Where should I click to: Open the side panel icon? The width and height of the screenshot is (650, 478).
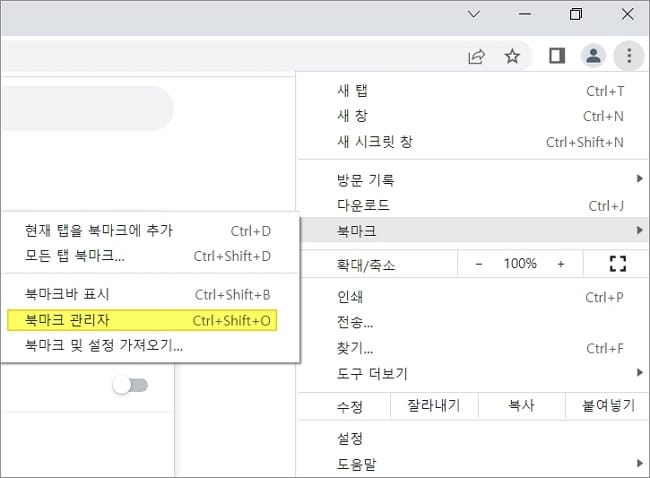pyautogui.click(x=557, y=56)
